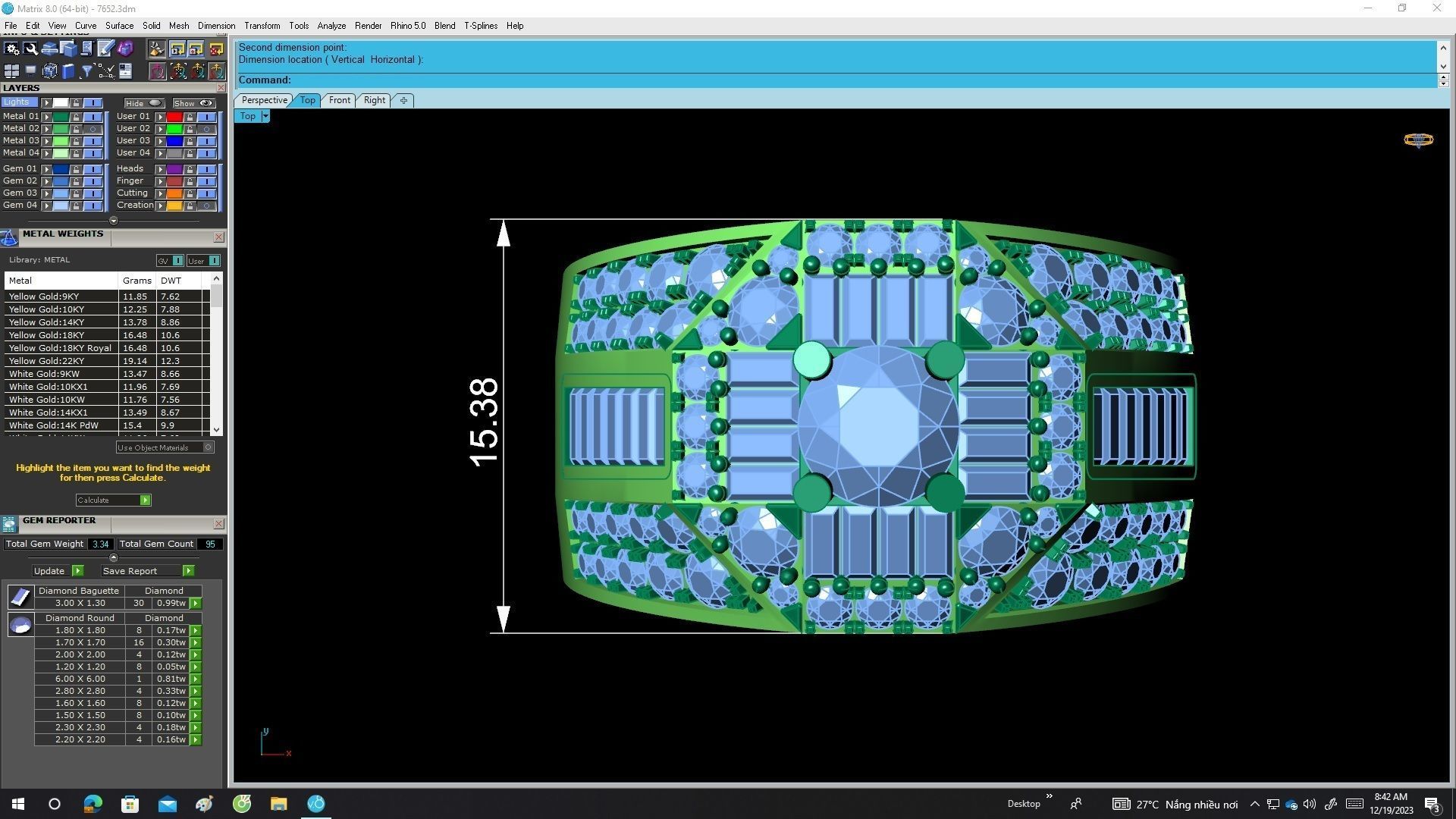Toggle lock on Gem 01 layer
1456x819 pixels.
click(x=76, y=169)
